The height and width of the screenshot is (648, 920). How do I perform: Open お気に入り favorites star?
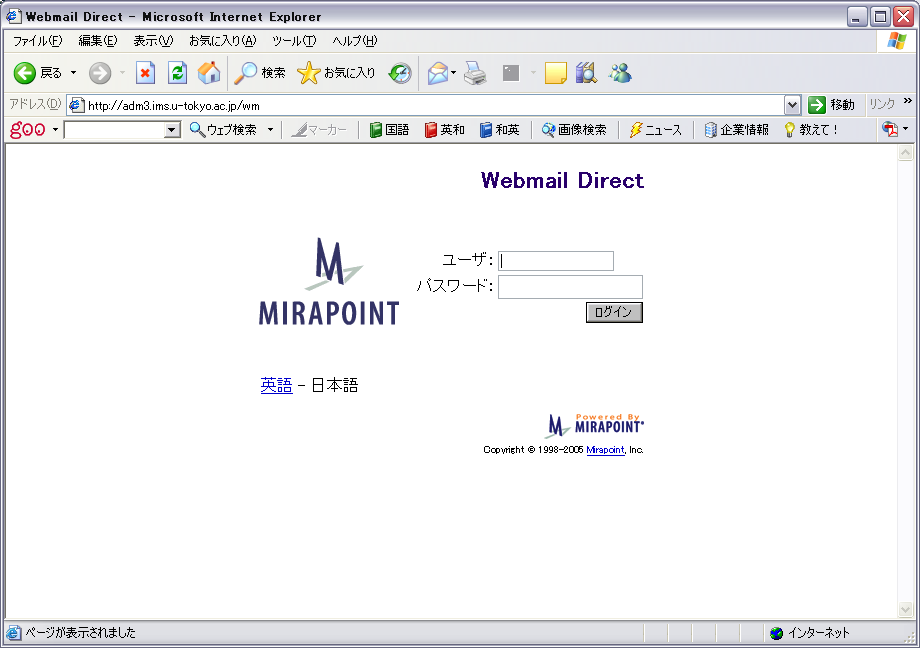(x=336, y=73)
